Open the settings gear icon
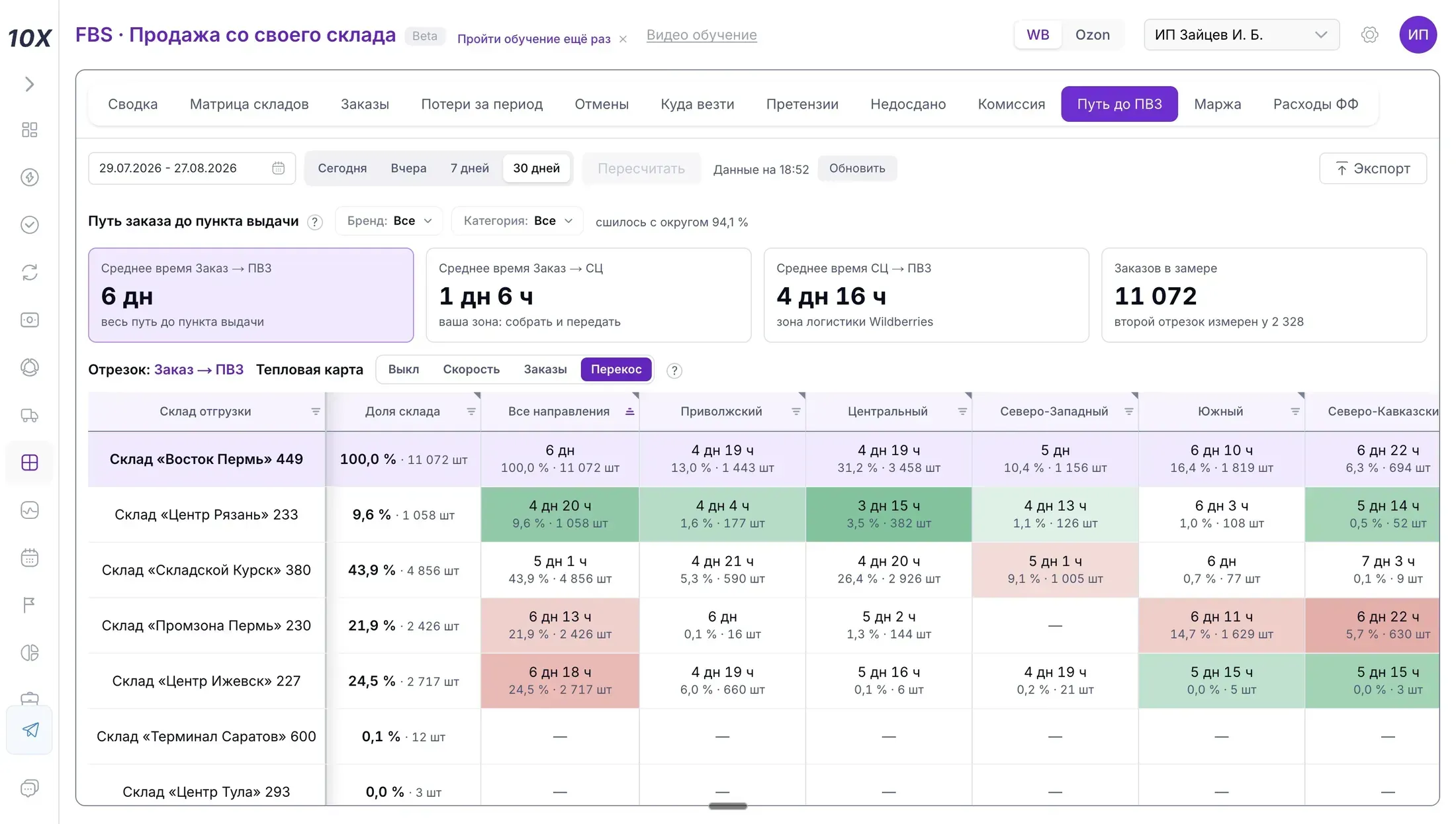This screenshot has width=1456, height=824. [x=1369, y=34]
